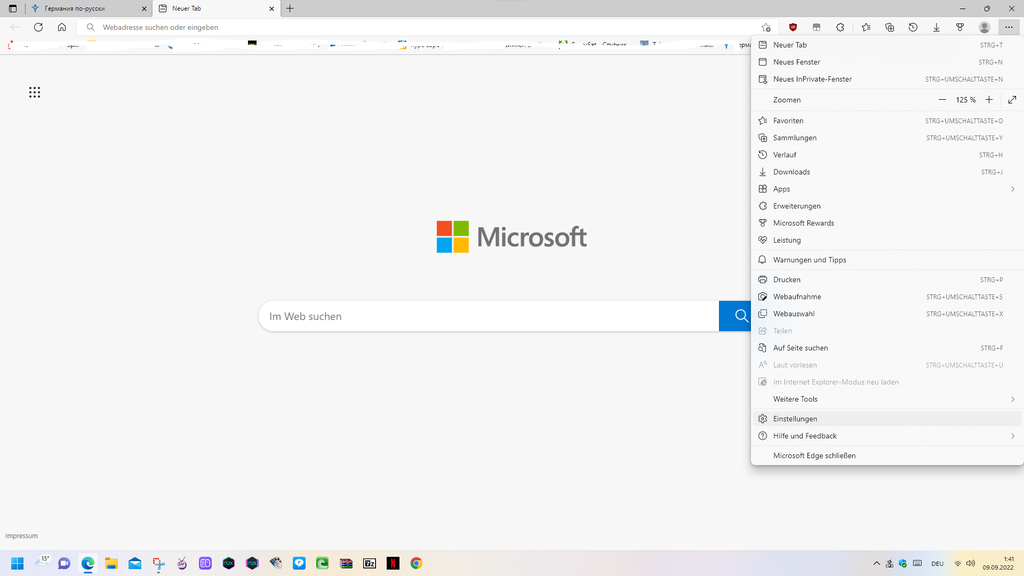Open WinRAR from taskbar

(346, 563)
